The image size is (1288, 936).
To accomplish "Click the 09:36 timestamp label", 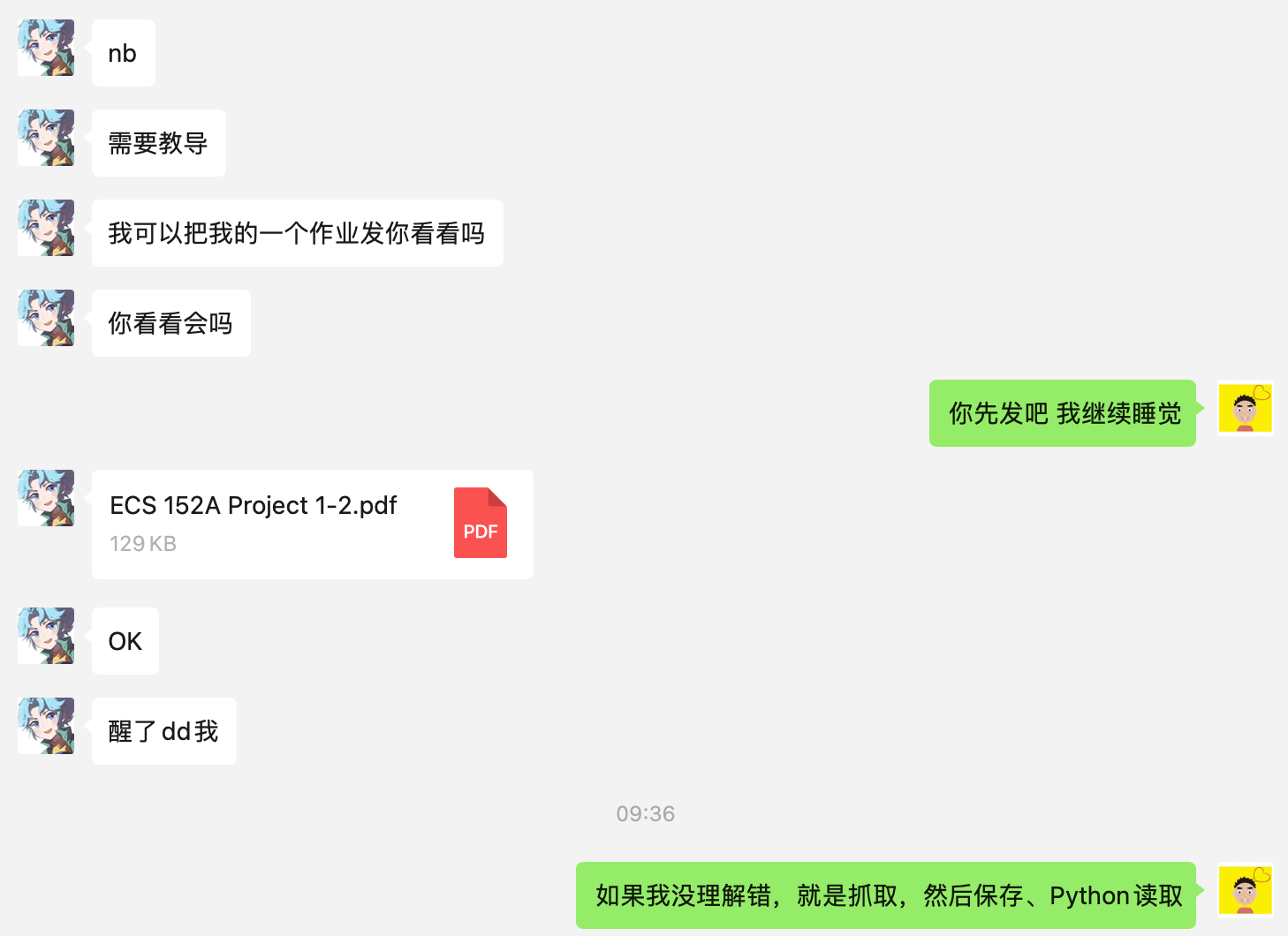I will (646, 813).
